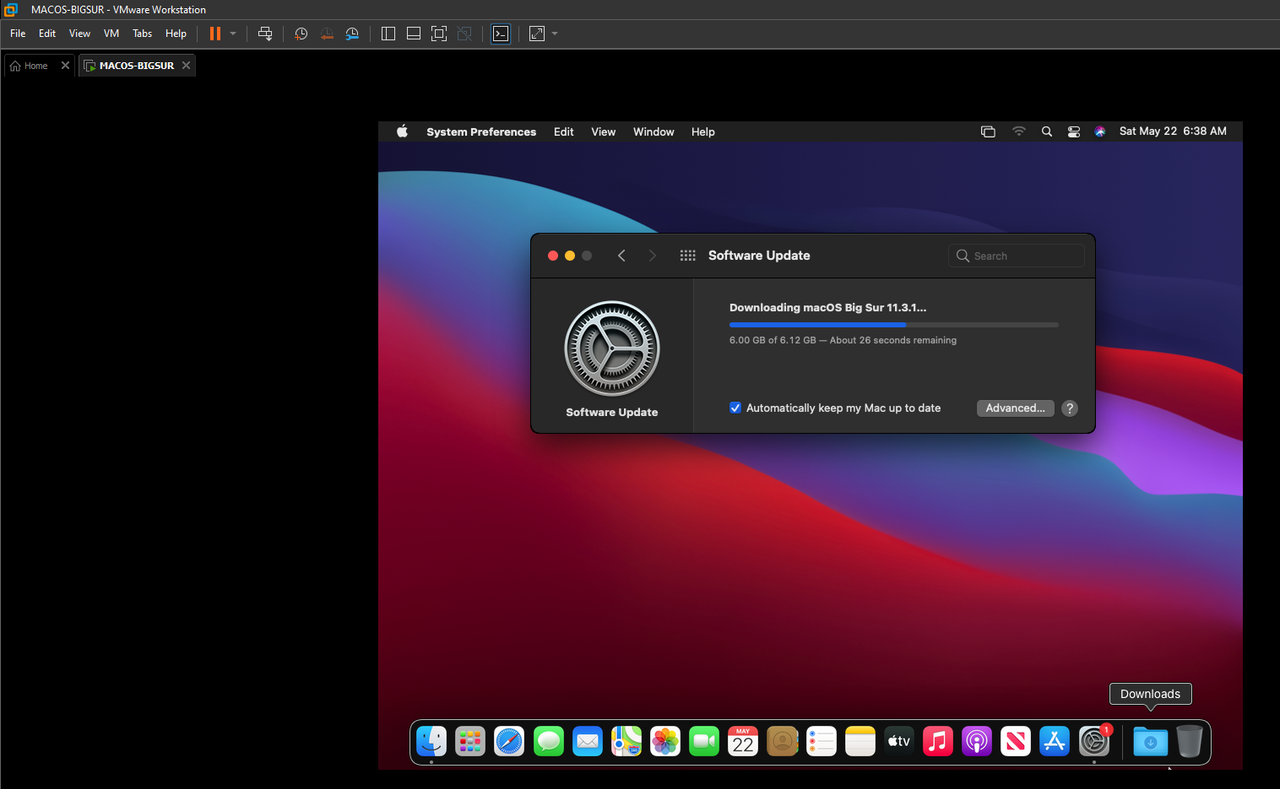Open the macOS View menu

click(x=603, y=132)
